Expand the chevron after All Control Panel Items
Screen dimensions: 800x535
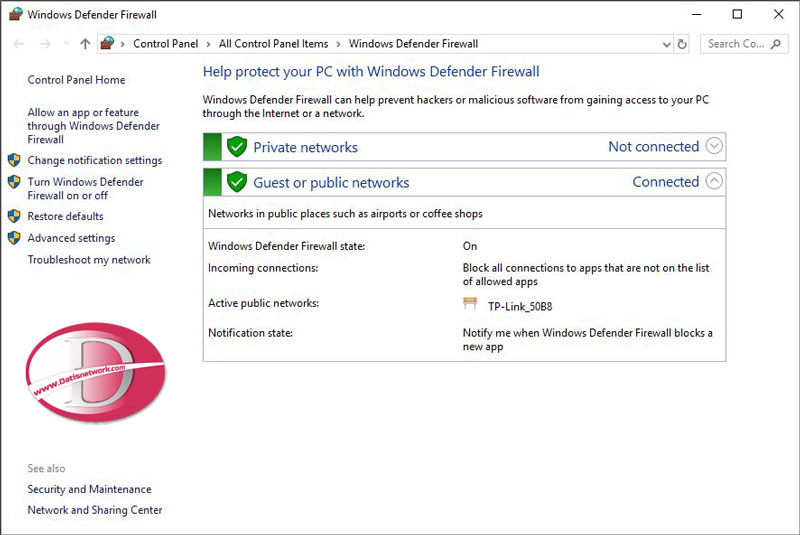click(x=338, y=44)
